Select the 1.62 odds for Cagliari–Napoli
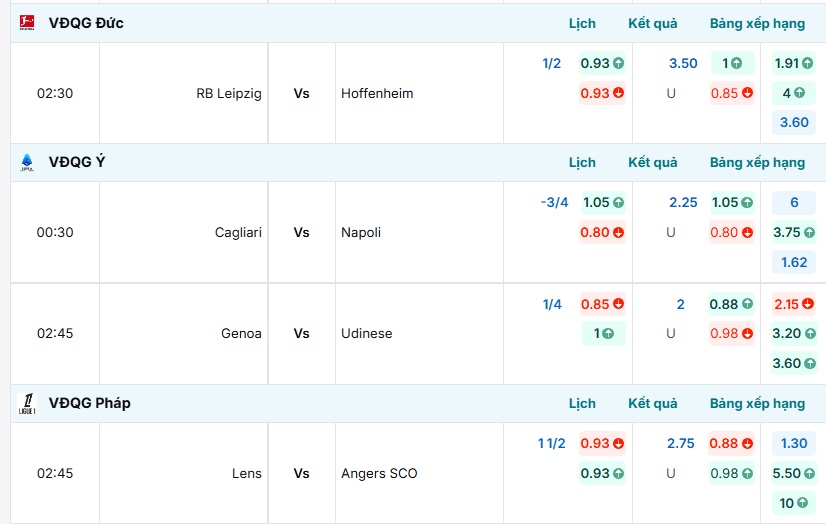The image size is (826, 524). coord(793,262)
